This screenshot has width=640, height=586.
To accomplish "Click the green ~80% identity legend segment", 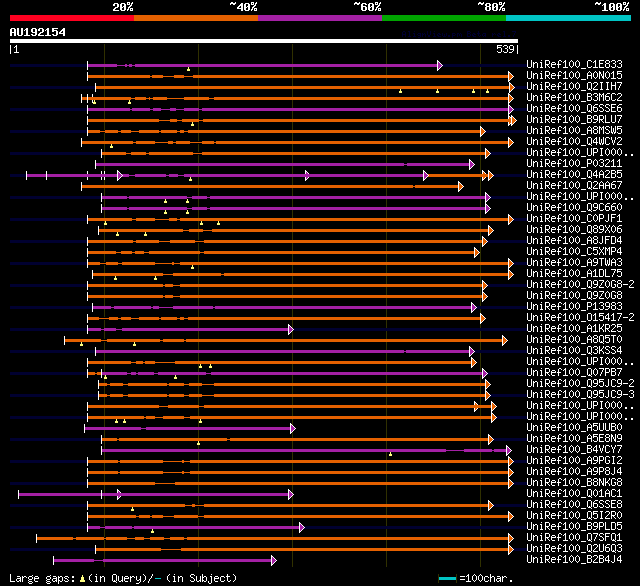I will pyautogui.click(x=444, y=18).
